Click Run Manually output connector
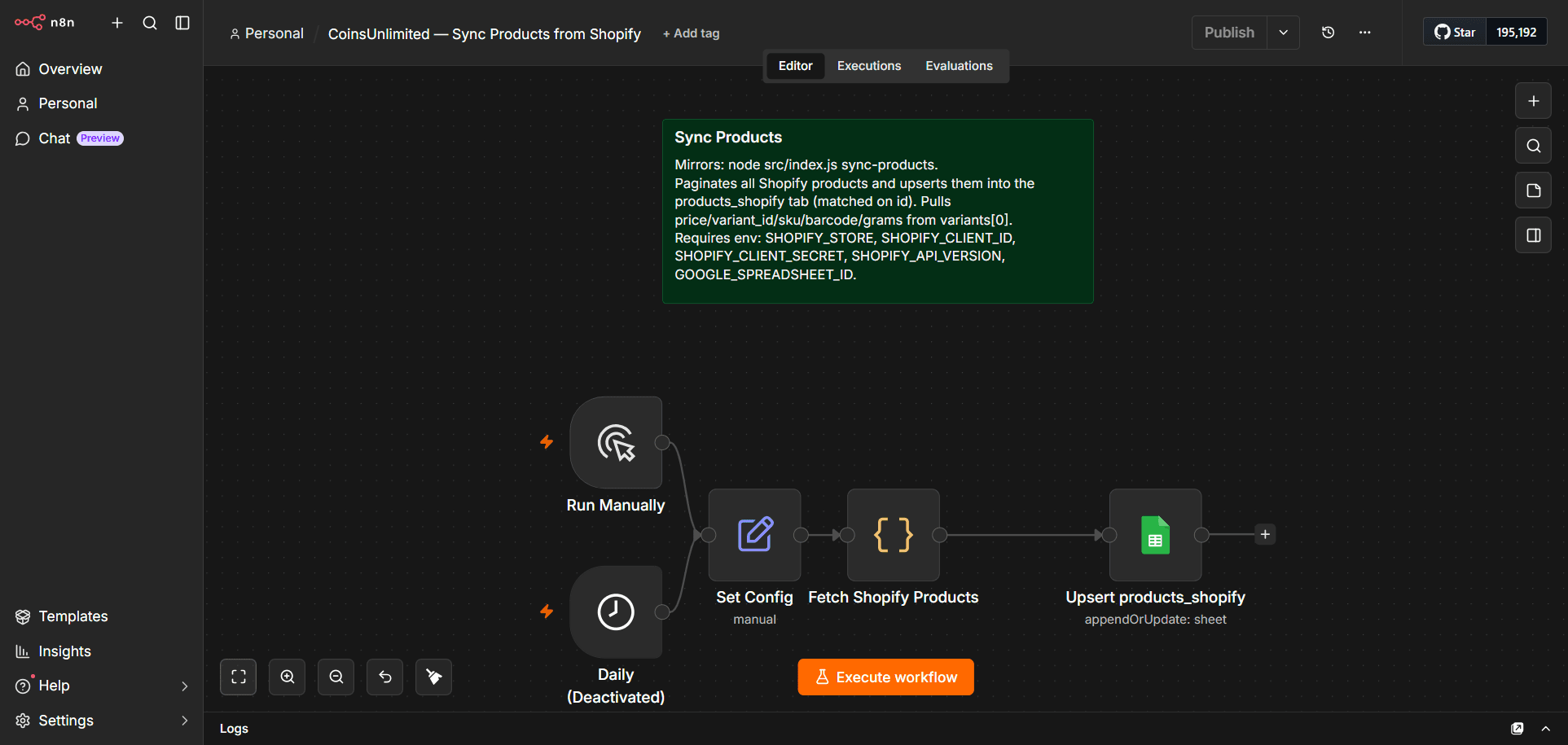Screen dimensions: 1568x745 click(x=662, y=443)
